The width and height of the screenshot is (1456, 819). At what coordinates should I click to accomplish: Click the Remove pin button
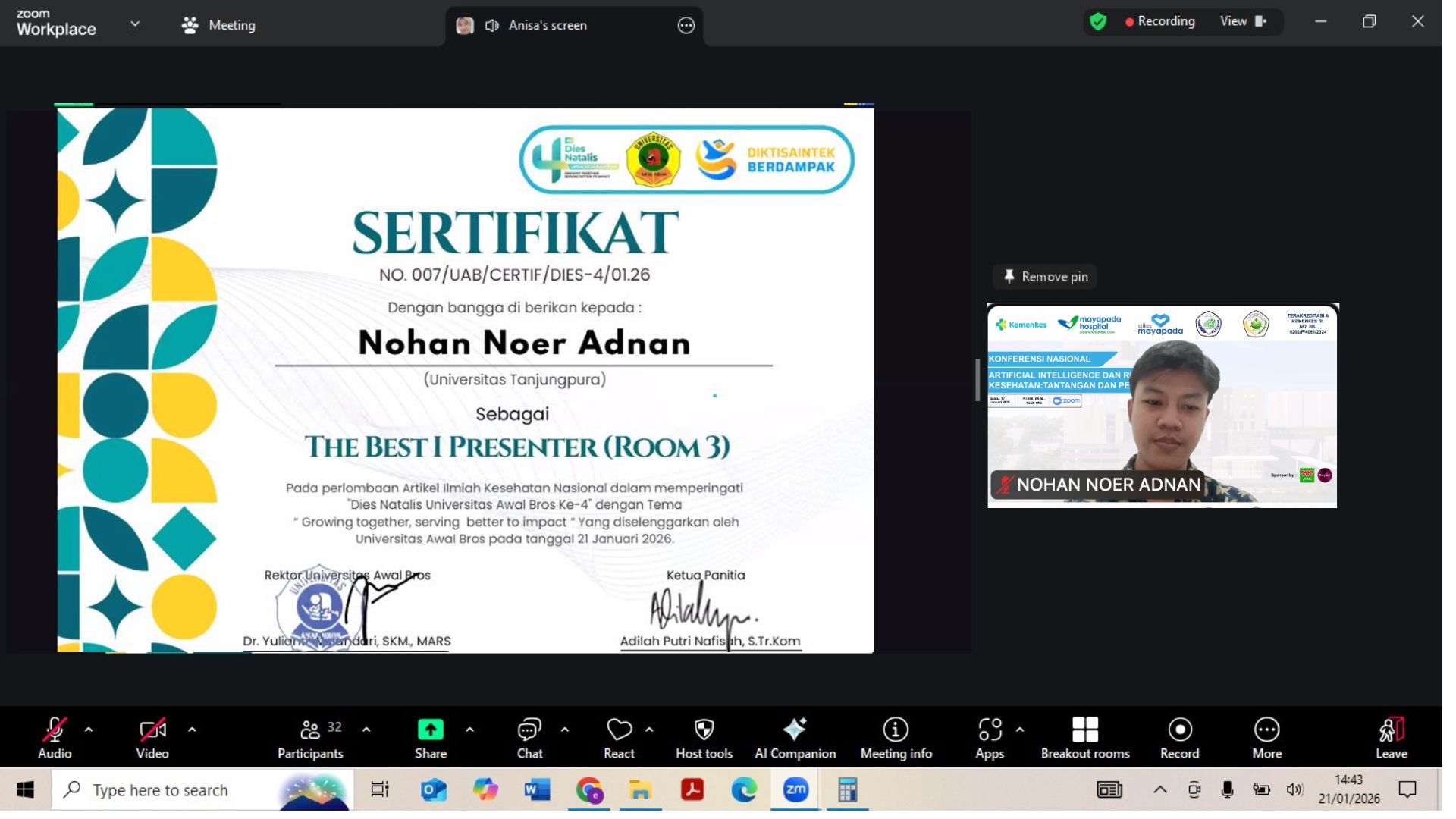click(x=1045, y=277)
